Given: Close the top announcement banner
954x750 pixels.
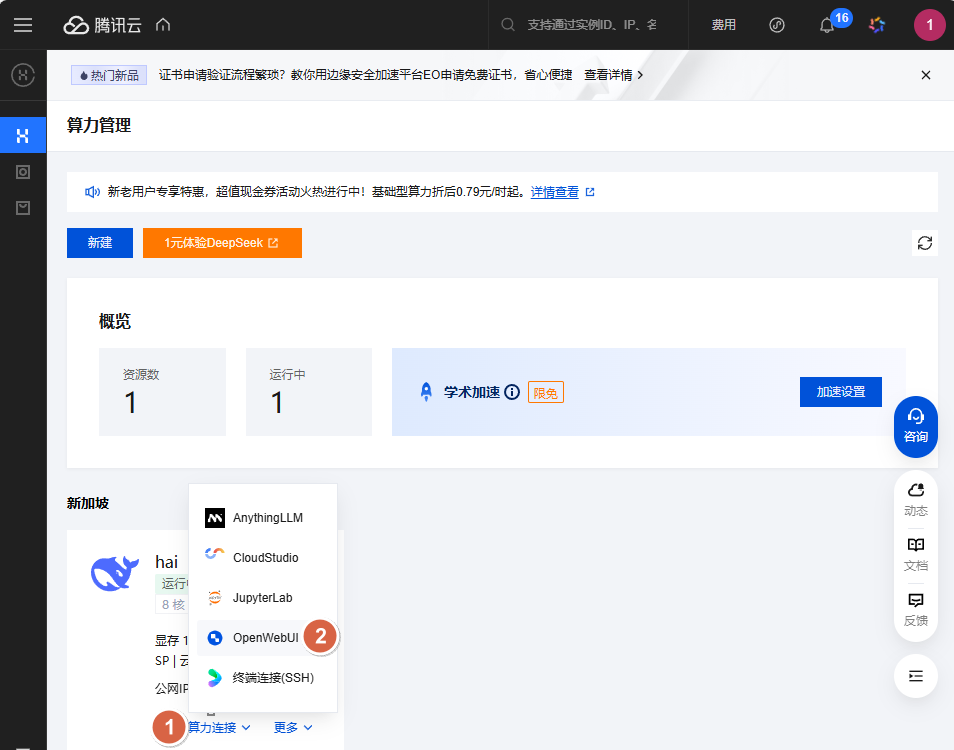Looking at the screenshot, I should coord(925,75).
